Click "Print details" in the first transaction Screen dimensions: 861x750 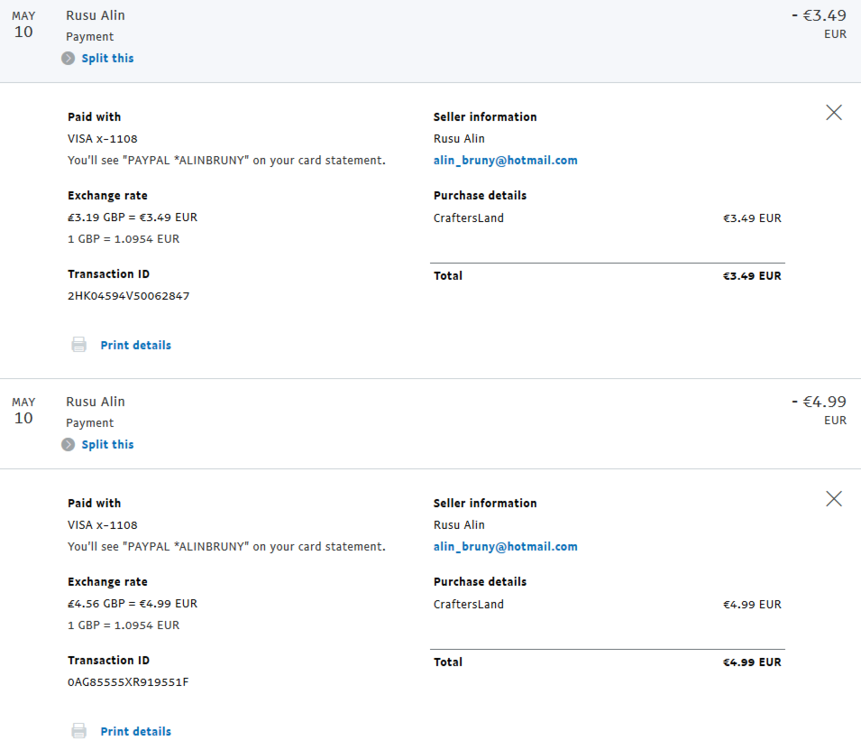tap(135, 344)
